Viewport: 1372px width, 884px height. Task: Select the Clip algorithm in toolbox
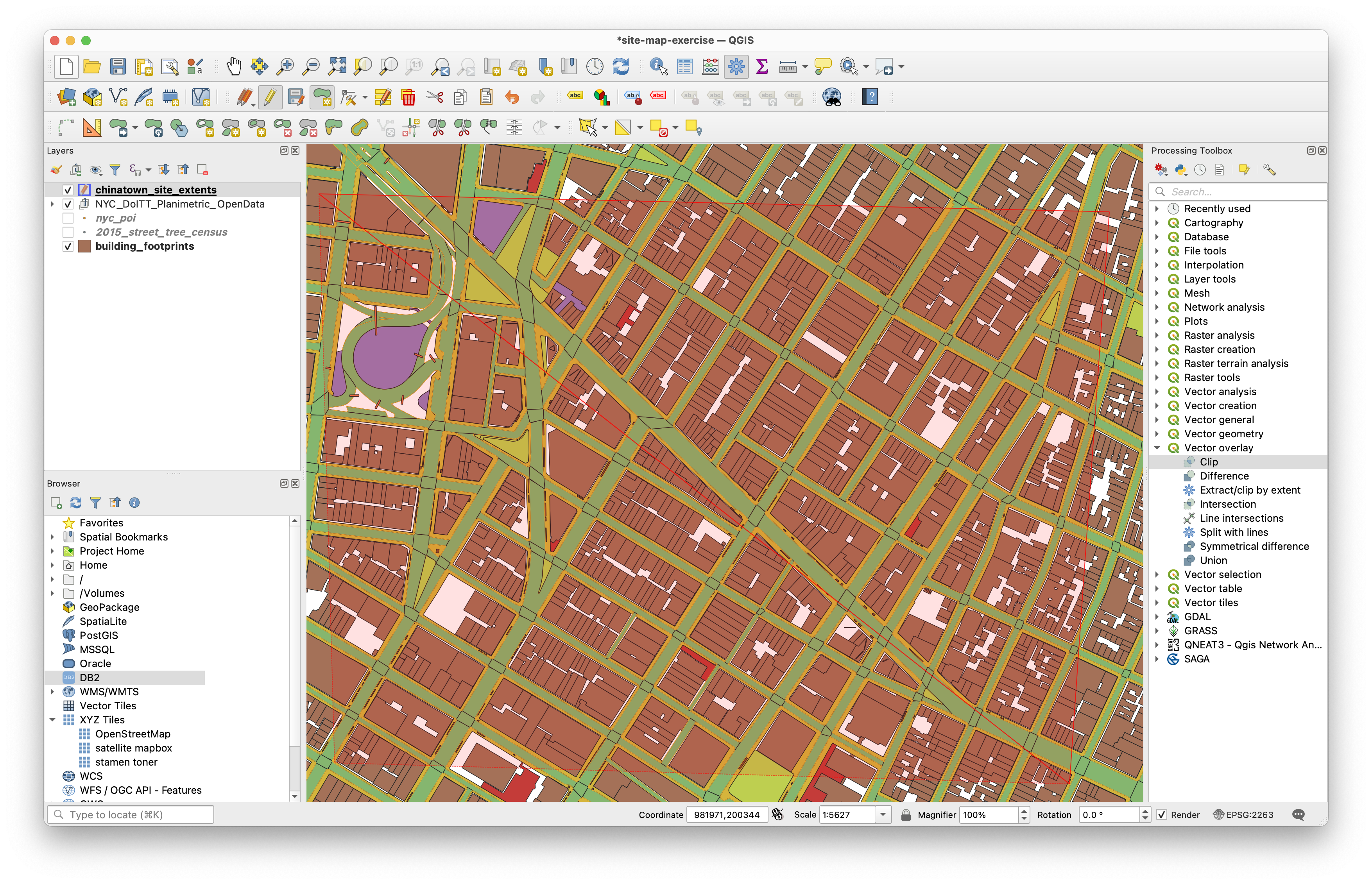[x=1208, y=462]
